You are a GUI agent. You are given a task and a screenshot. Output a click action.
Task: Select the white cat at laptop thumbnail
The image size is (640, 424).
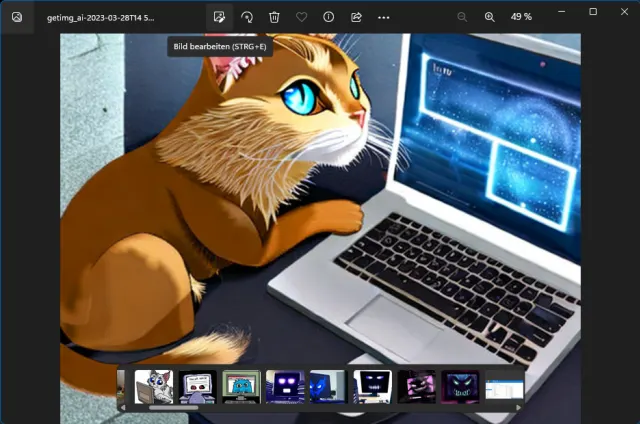pos(153,386)
